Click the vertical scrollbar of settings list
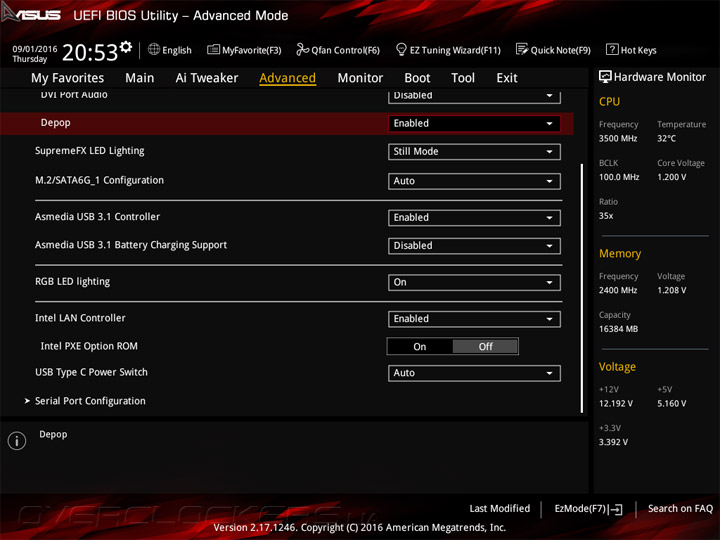Image resolution: width=720 pixels, height=540 pixels. click(582, 288)
